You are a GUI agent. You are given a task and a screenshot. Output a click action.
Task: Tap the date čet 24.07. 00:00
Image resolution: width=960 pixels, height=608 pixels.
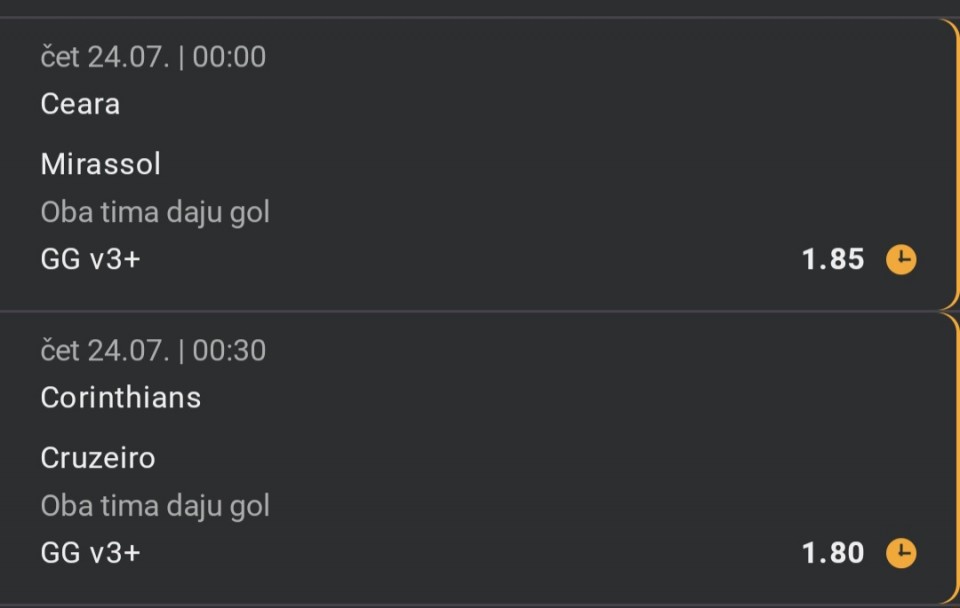(x=153, y=57)
